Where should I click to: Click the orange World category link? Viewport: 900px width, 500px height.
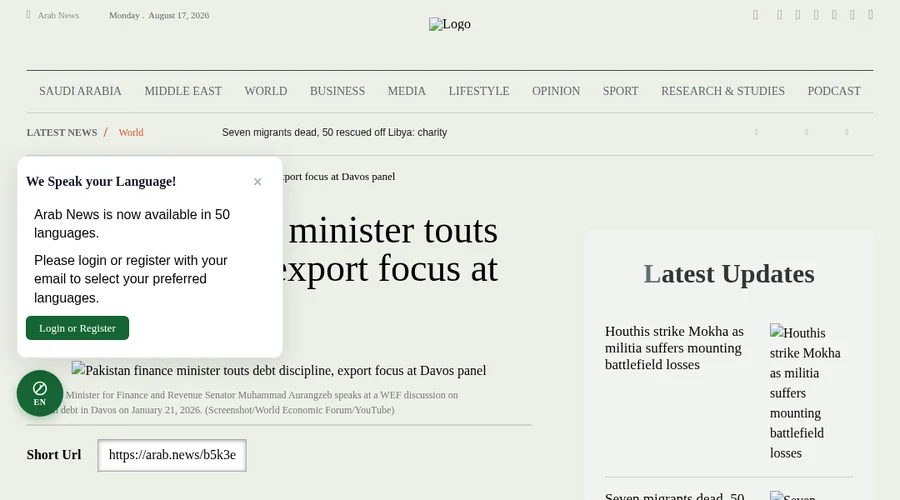tap(131, 133)
